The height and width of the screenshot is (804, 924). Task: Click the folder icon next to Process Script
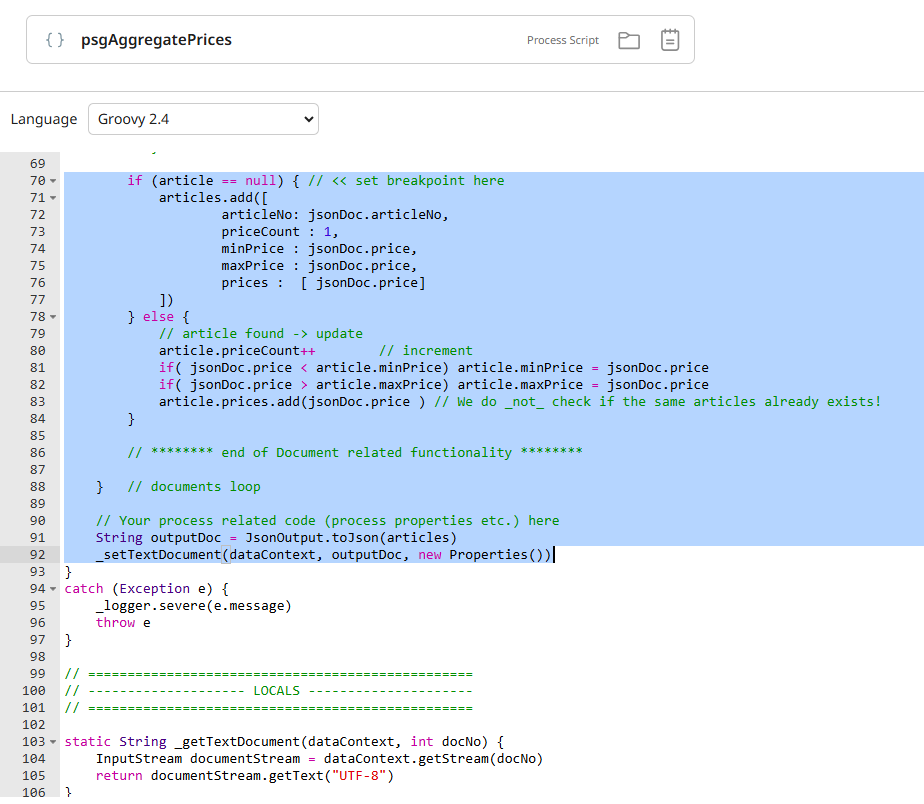629,40
